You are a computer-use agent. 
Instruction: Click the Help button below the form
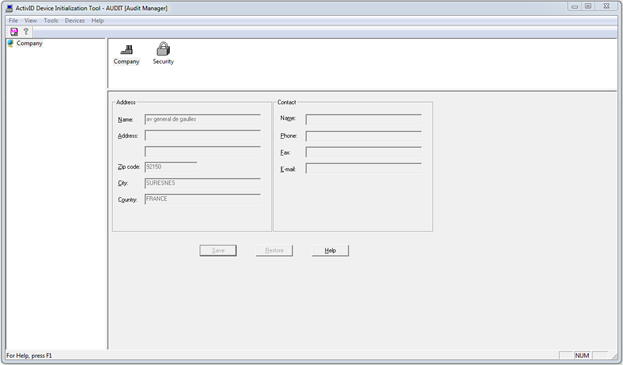click(330, 251)
